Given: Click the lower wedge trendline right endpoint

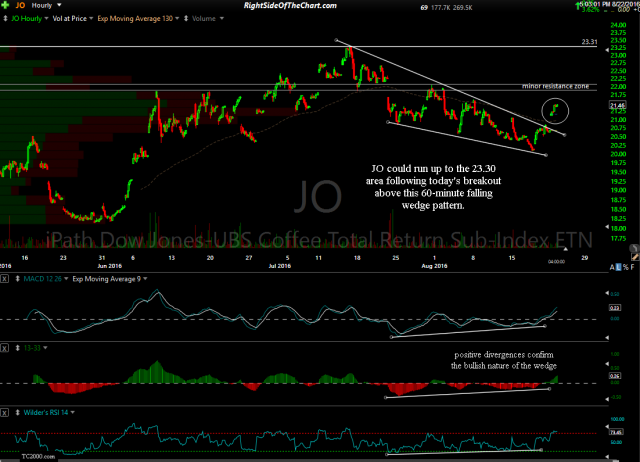Looking at the screenshot, I should coord(546,155).
